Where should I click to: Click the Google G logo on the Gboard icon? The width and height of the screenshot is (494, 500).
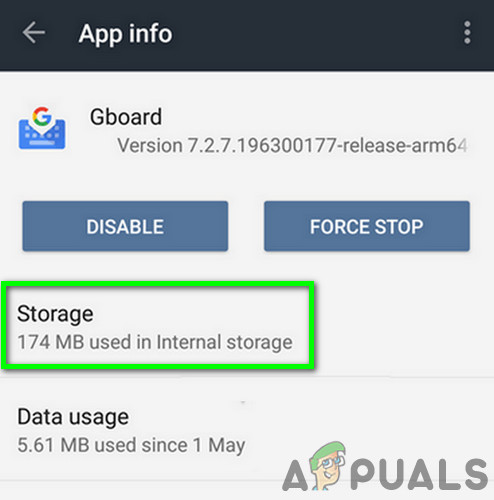tap(42, 116)
